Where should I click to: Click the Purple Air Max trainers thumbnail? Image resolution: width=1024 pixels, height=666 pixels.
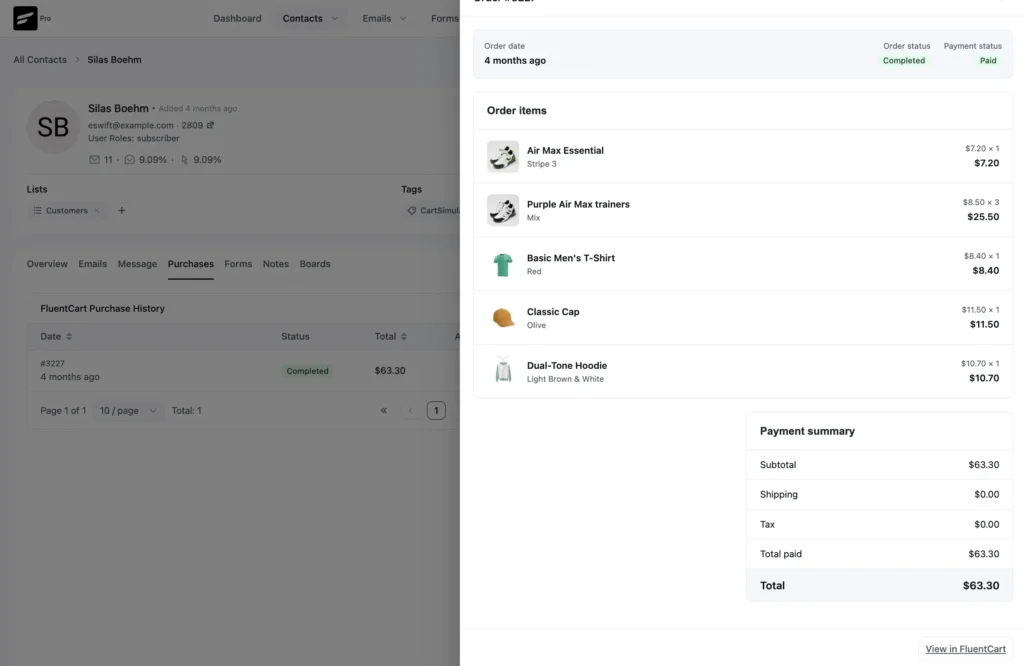click(x=503, y=210)
